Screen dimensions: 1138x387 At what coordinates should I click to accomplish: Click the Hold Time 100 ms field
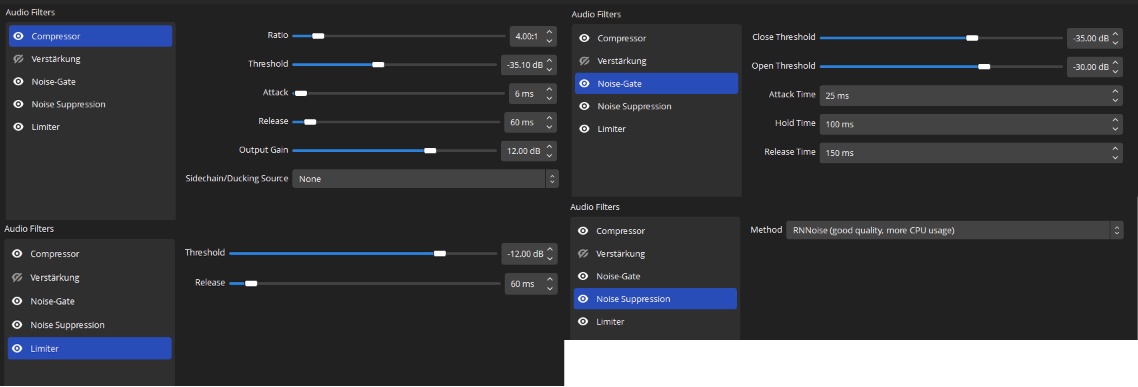coord(971,124)
